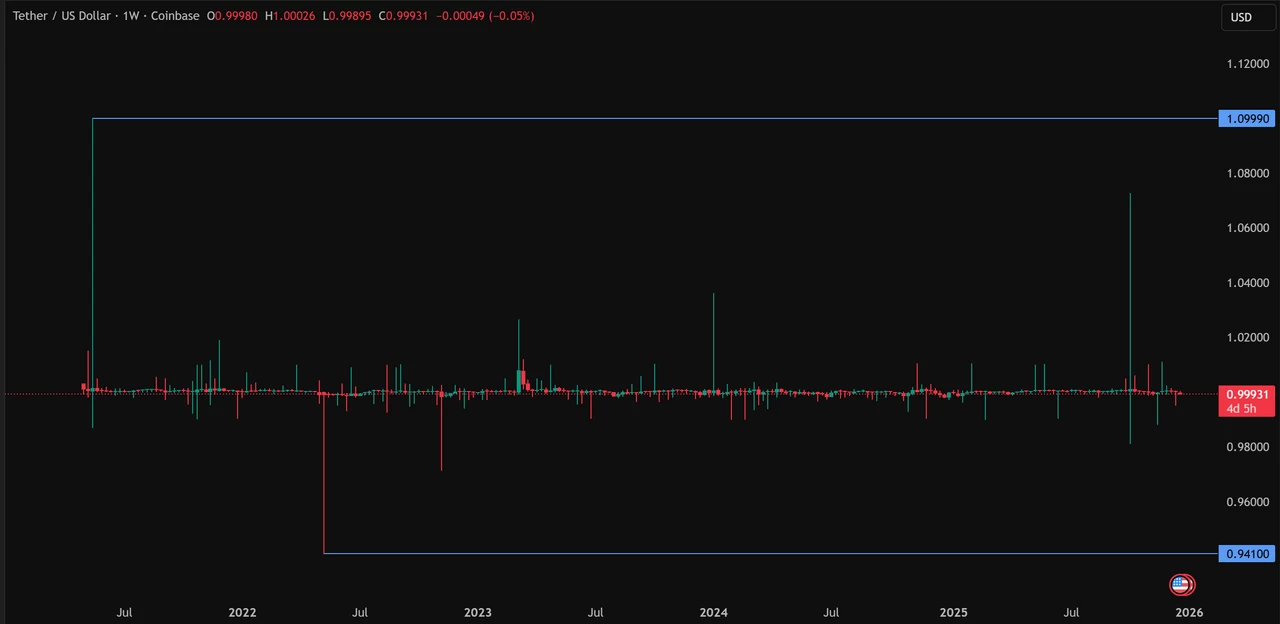Image resolution: width=1280 pixels, height=624 pixels.
Task: Click the change value −0.00049 (−0.05%)
Action: click(485, 16)
